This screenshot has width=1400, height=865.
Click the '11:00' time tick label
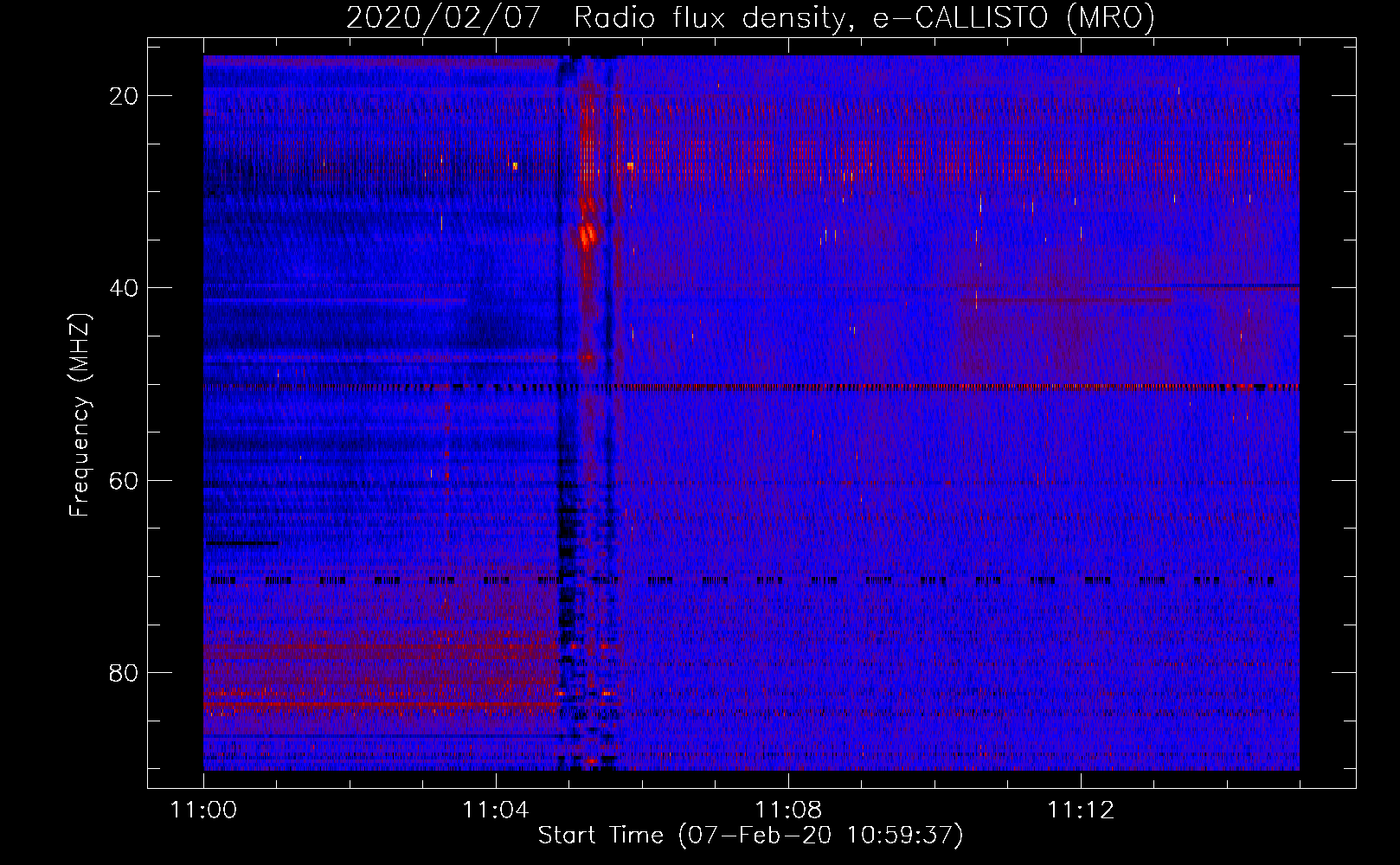[x=203, y=811]
